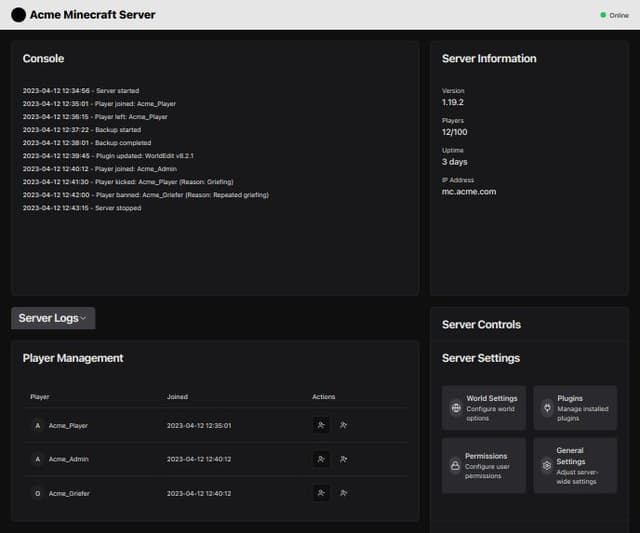Expand the Server Controls section header
Image resolution: width=640 pixels, height=533 pixels.
481,324
